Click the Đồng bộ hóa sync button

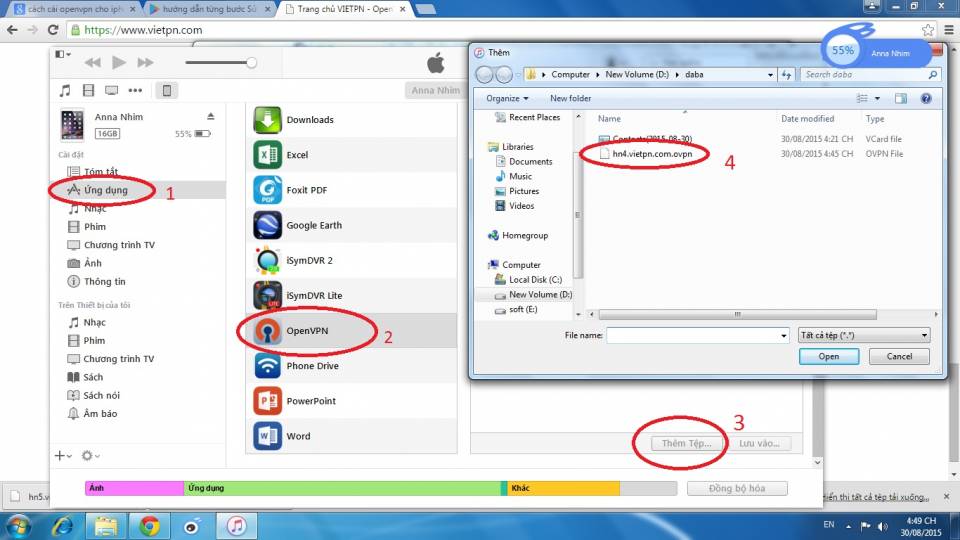pos(737,488)
